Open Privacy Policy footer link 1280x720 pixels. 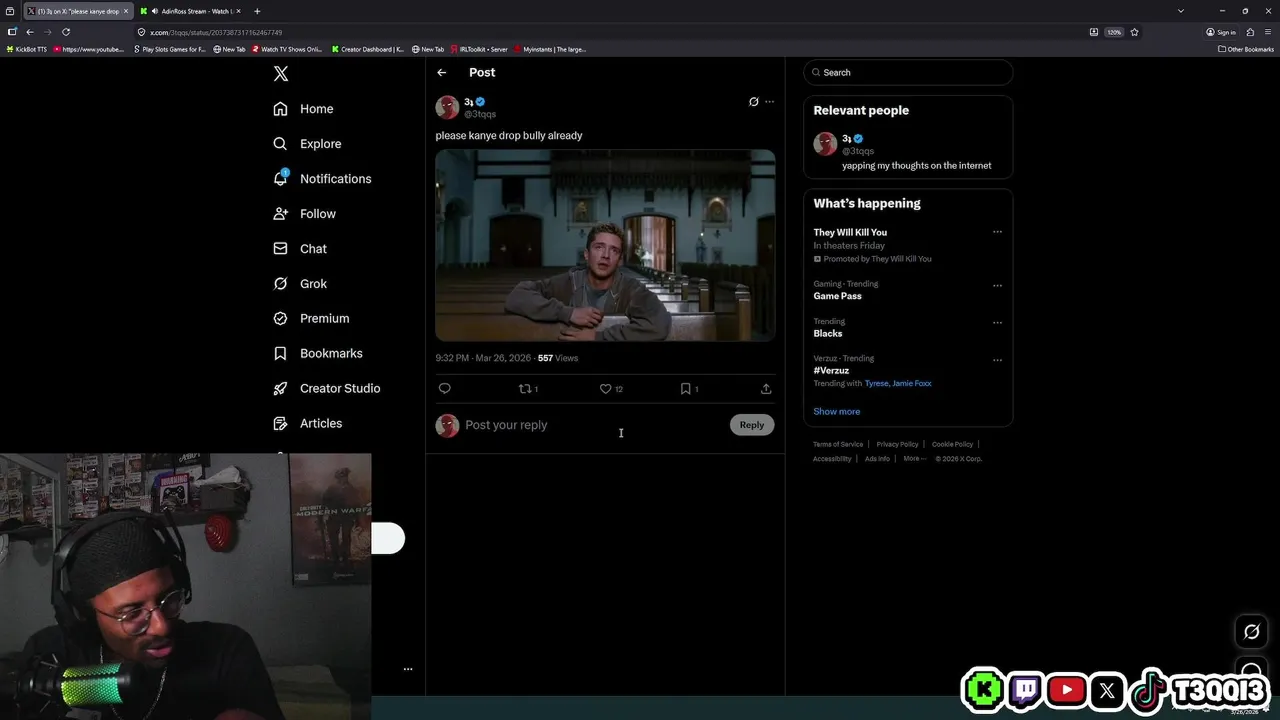(x=897, y=444)
